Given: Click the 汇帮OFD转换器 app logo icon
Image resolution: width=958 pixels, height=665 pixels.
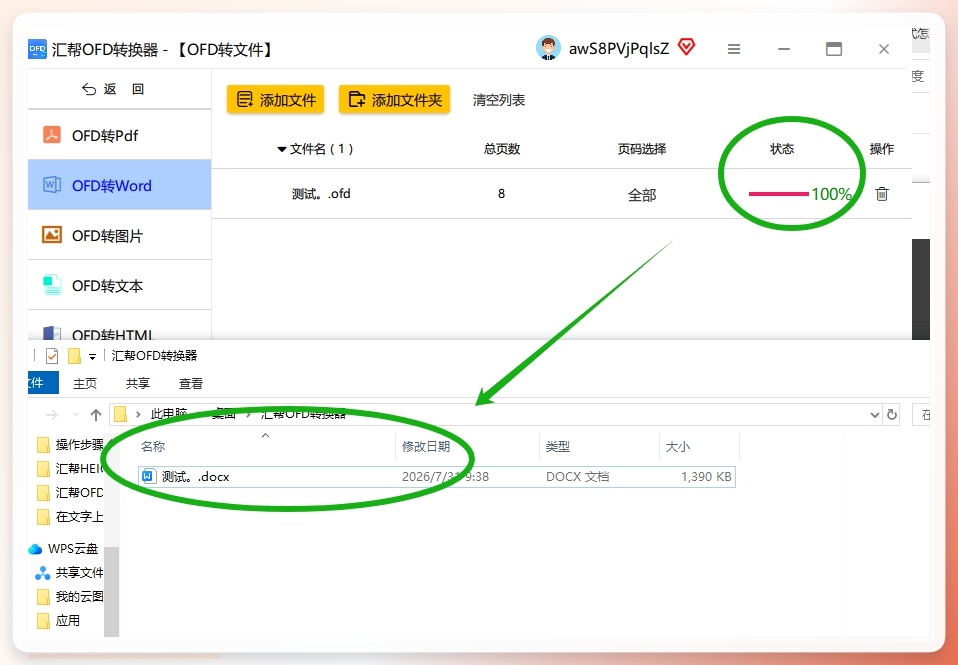Looking at the screenshot, I should point(37,49).
